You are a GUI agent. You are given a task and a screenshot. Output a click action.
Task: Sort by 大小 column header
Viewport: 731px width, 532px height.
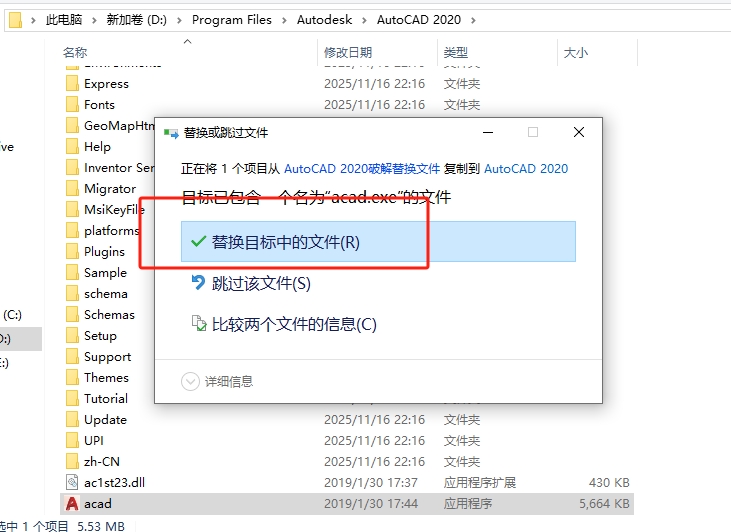(x=576, y=53)
